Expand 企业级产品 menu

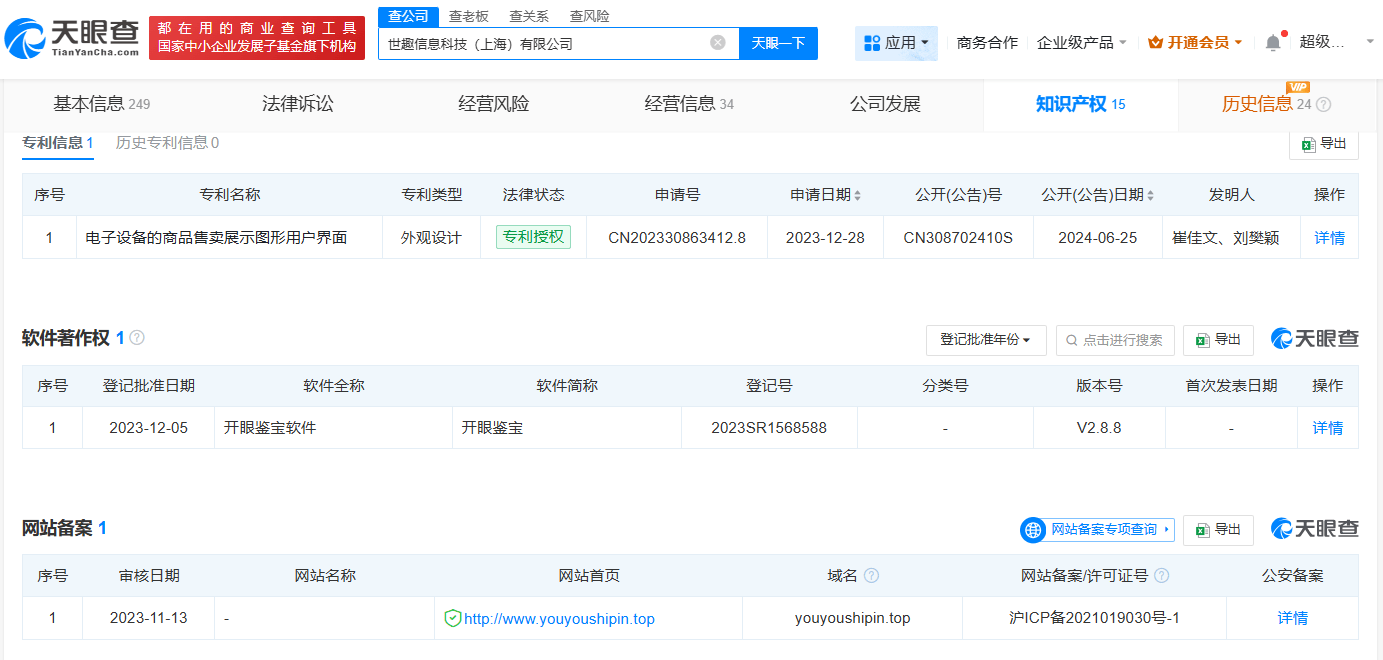[x=1082, y=43]
